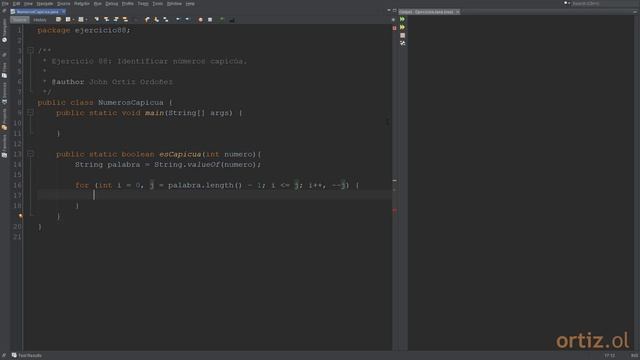The width and height of the screenshot is (640, 360).
Task: Select the NumerosCapicua.java editor tab
Action: tap(37, 12)
